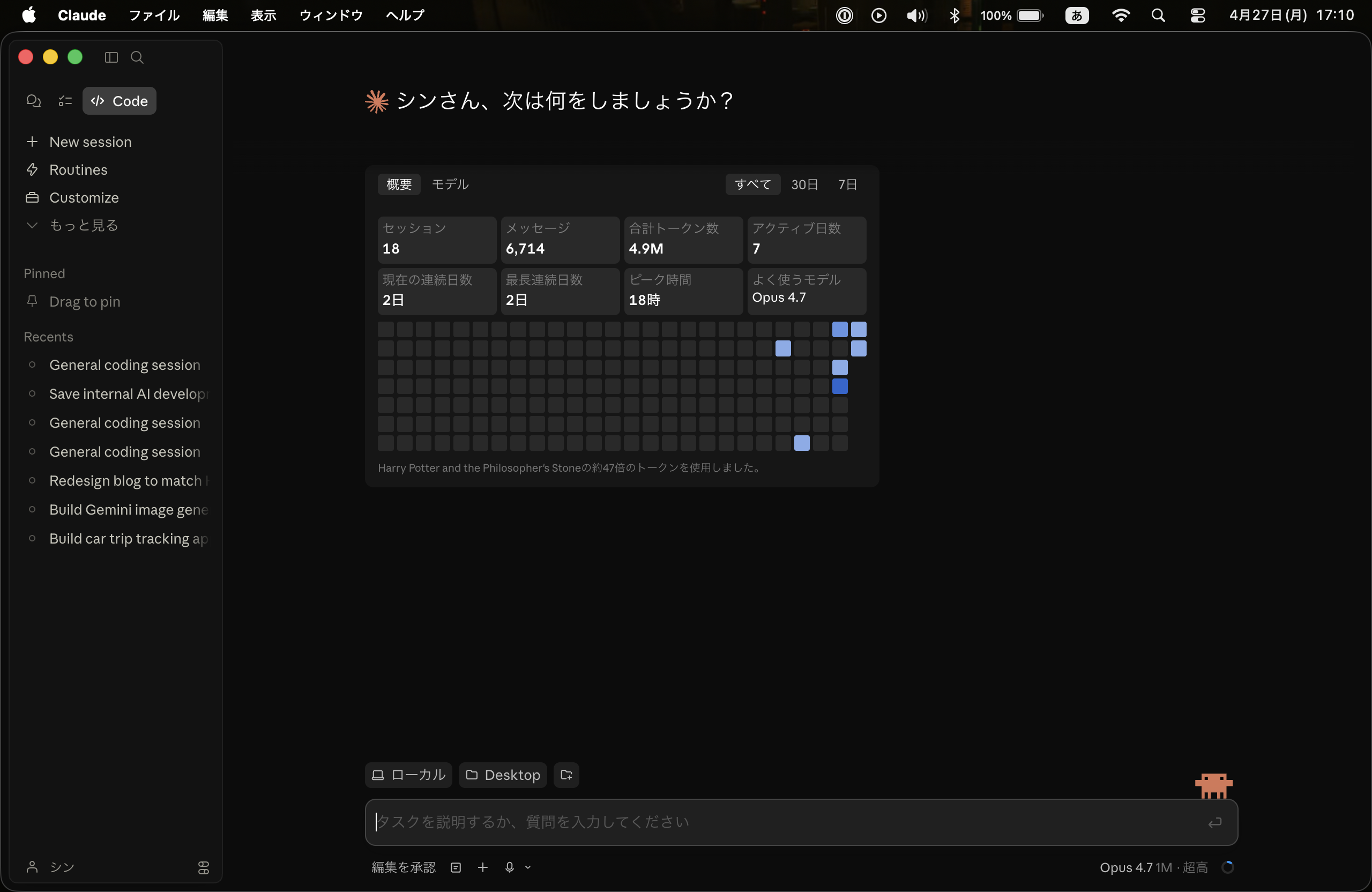Click the よく使うモデル Opus 4.7 card

tap(807, 291)
